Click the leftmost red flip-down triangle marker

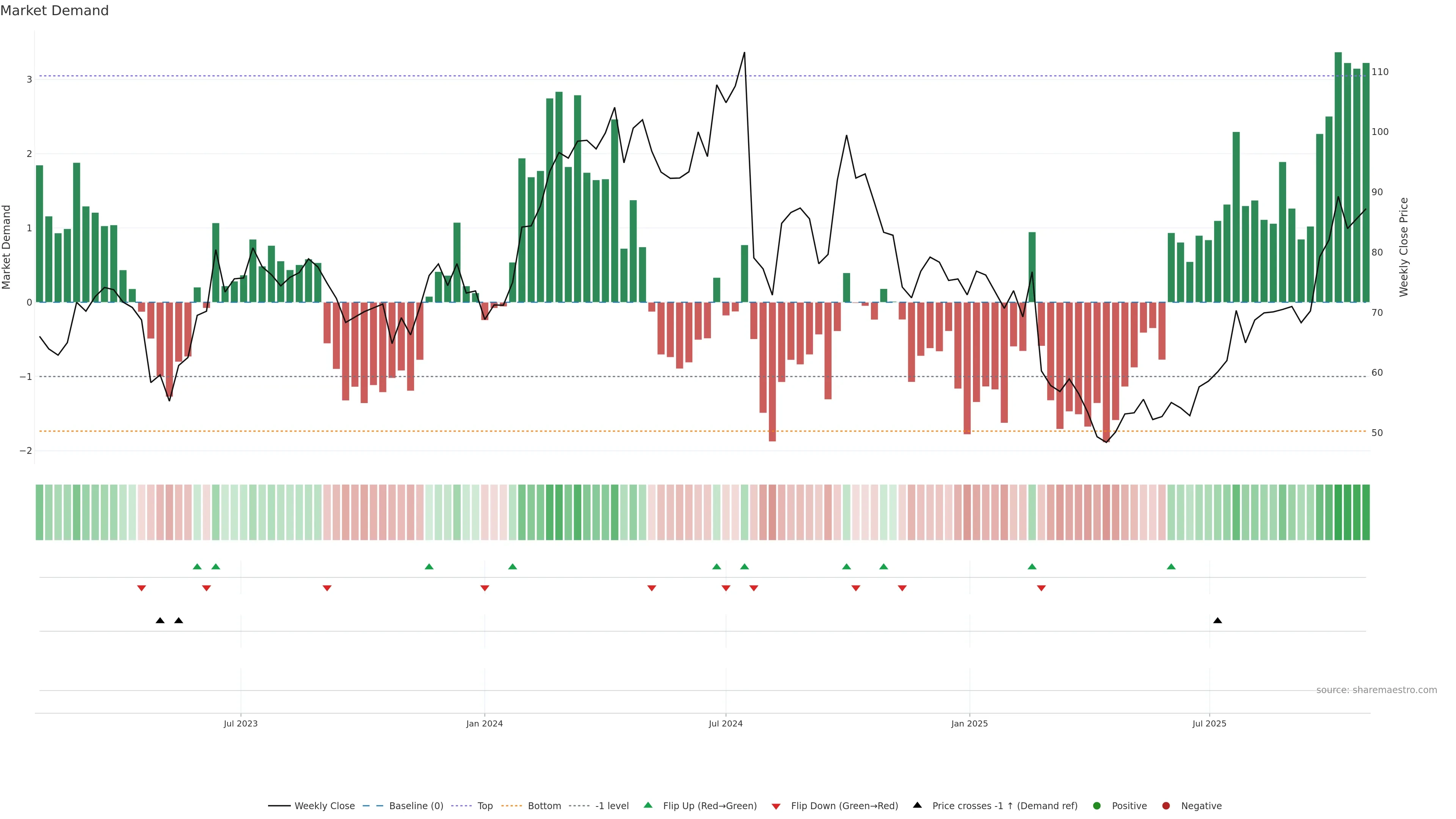click(141, 588)
